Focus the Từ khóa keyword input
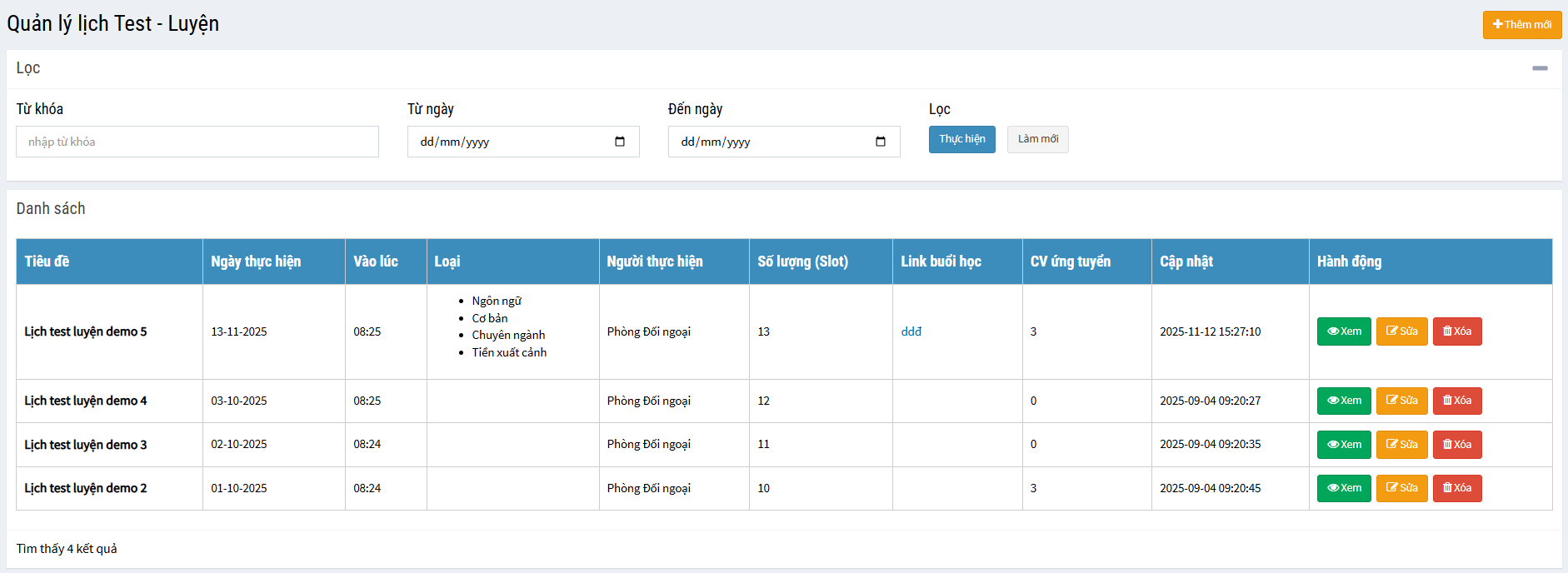 click(197, 142)
